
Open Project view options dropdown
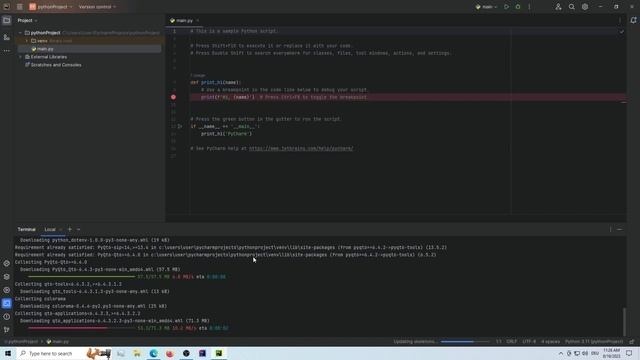[x=27, y=20]
